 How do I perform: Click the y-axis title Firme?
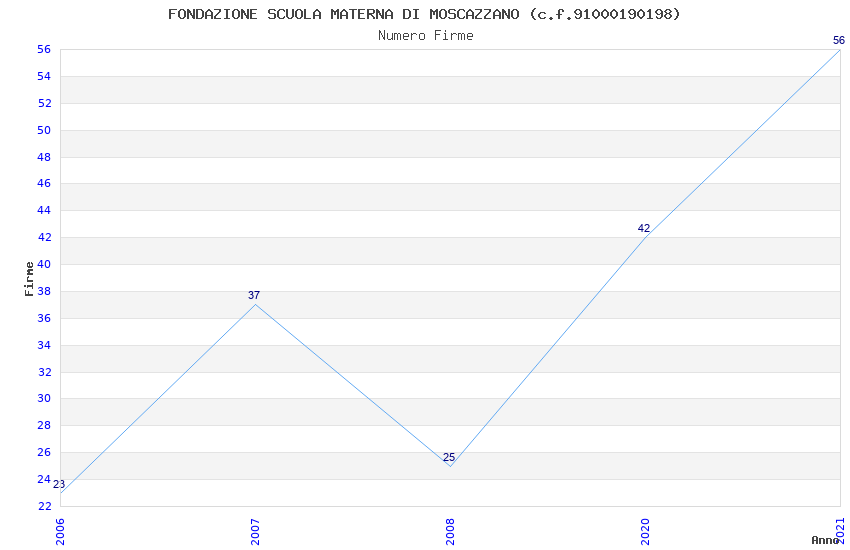pyautogui.click(x=29, y=279)
